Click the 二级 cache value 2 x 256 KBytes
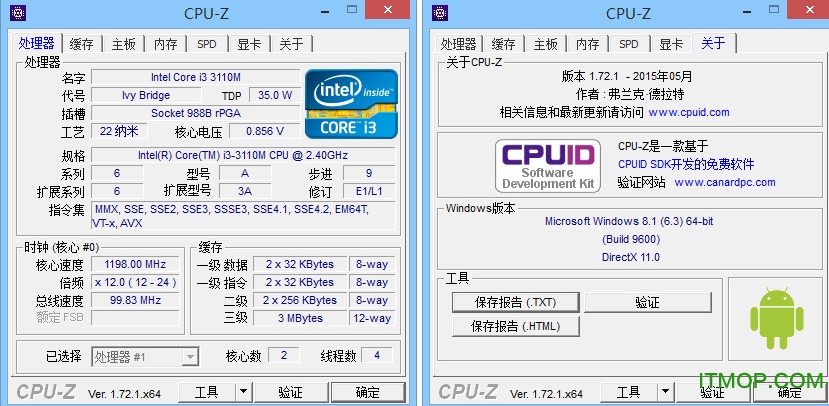Screen dimensions: 829x406 (300, 300)
